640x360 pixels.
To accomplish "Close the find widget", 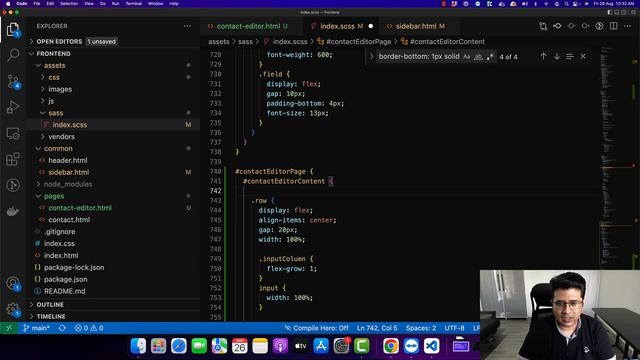I will (x=583, y=56).
